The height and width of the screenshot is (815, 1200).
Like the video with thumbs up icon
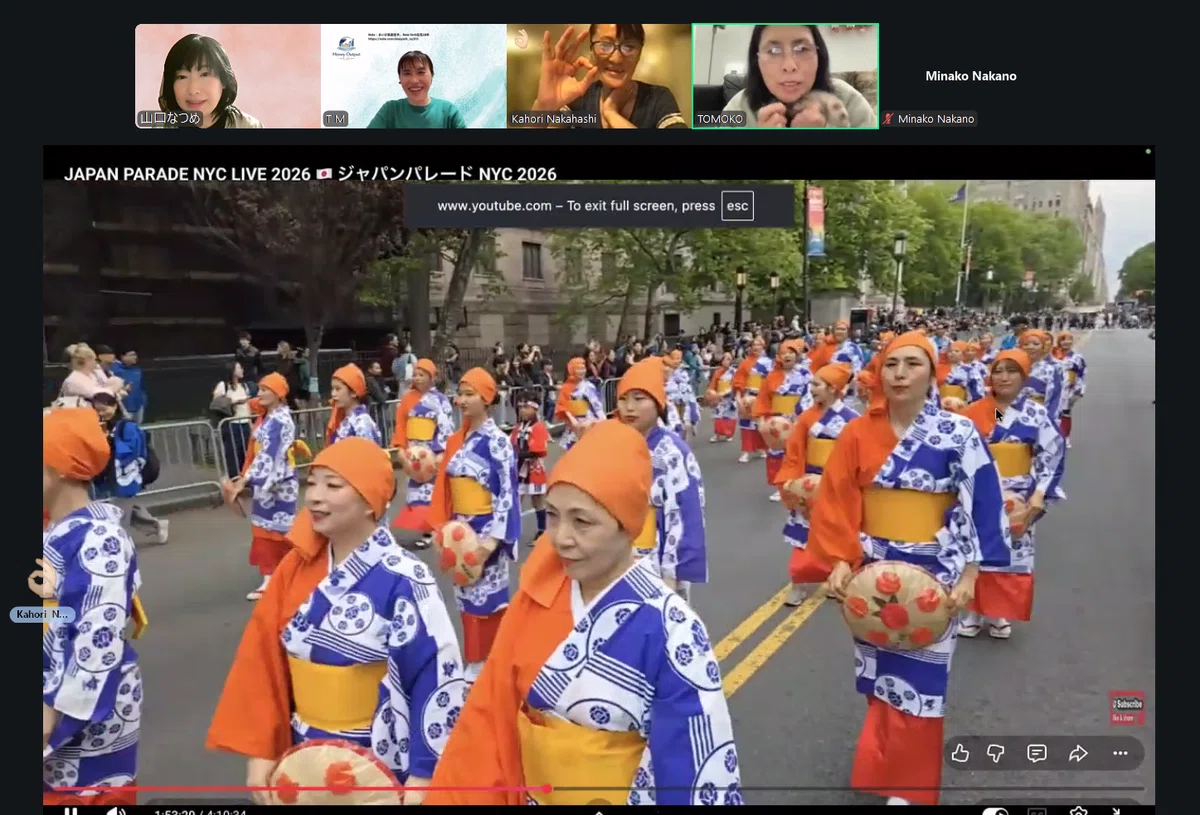click(961, 753)
